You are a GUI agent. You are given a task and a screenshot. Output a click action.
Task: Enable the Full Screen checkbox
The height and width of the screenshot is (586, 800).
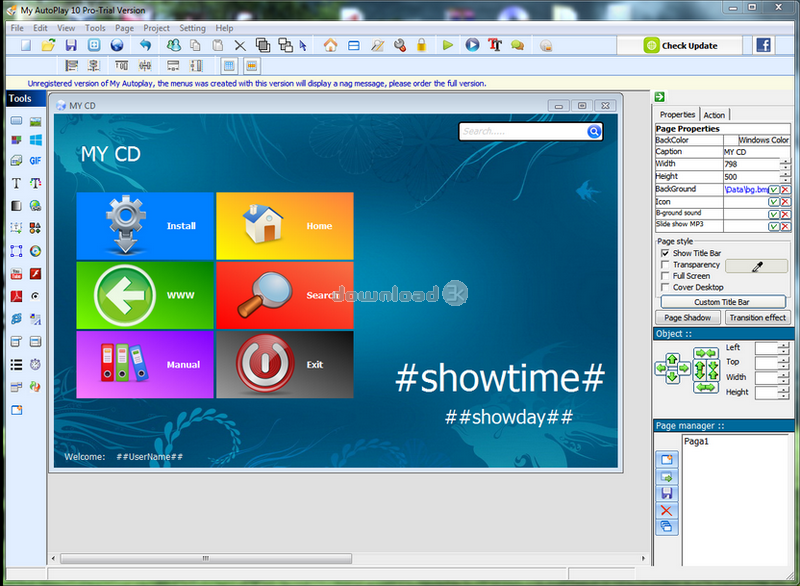tap(665, 276)
